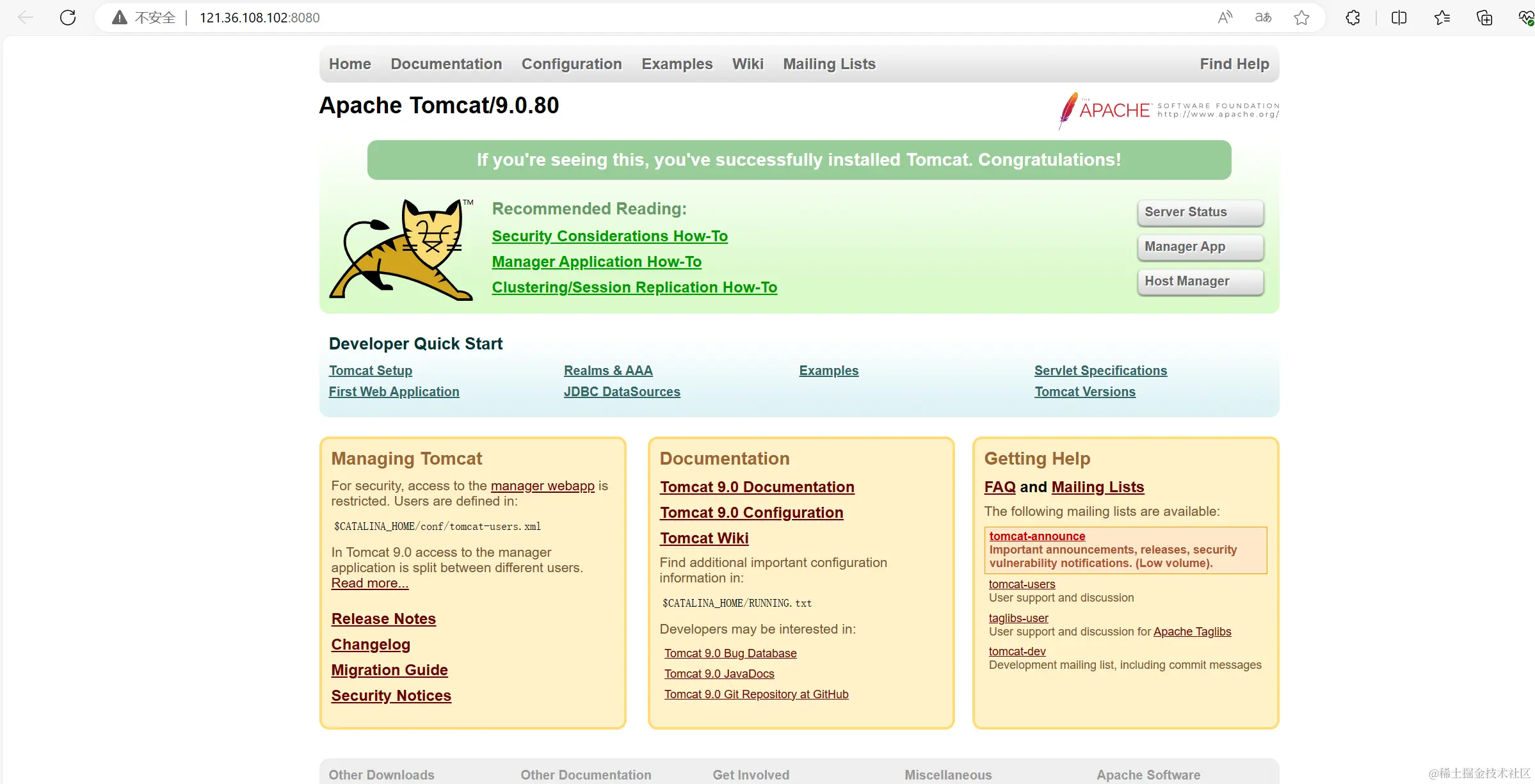The width and height of the screenshot is (1535, 784).
Task: Open the favorites list icon
Action: [x=1442, y=17]
